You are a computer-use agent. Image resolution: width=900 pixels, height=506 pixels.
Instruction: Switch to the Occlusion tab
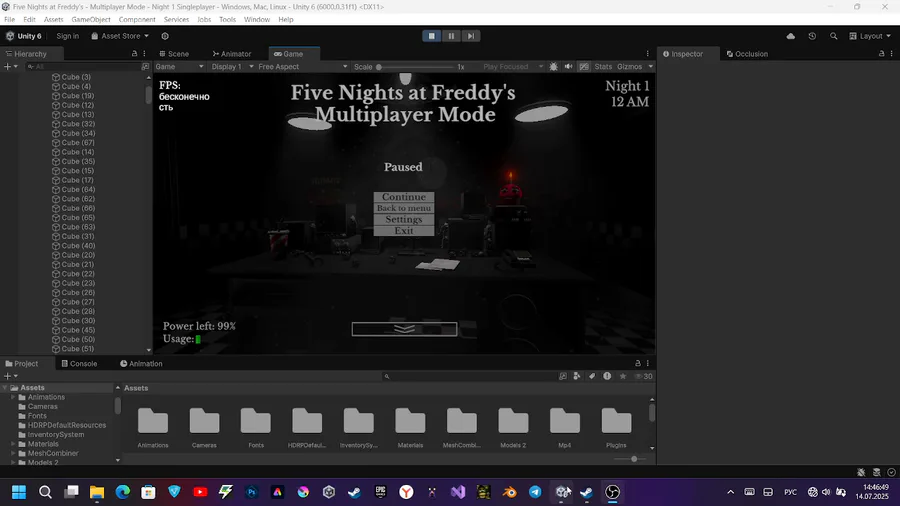(747, 53)
